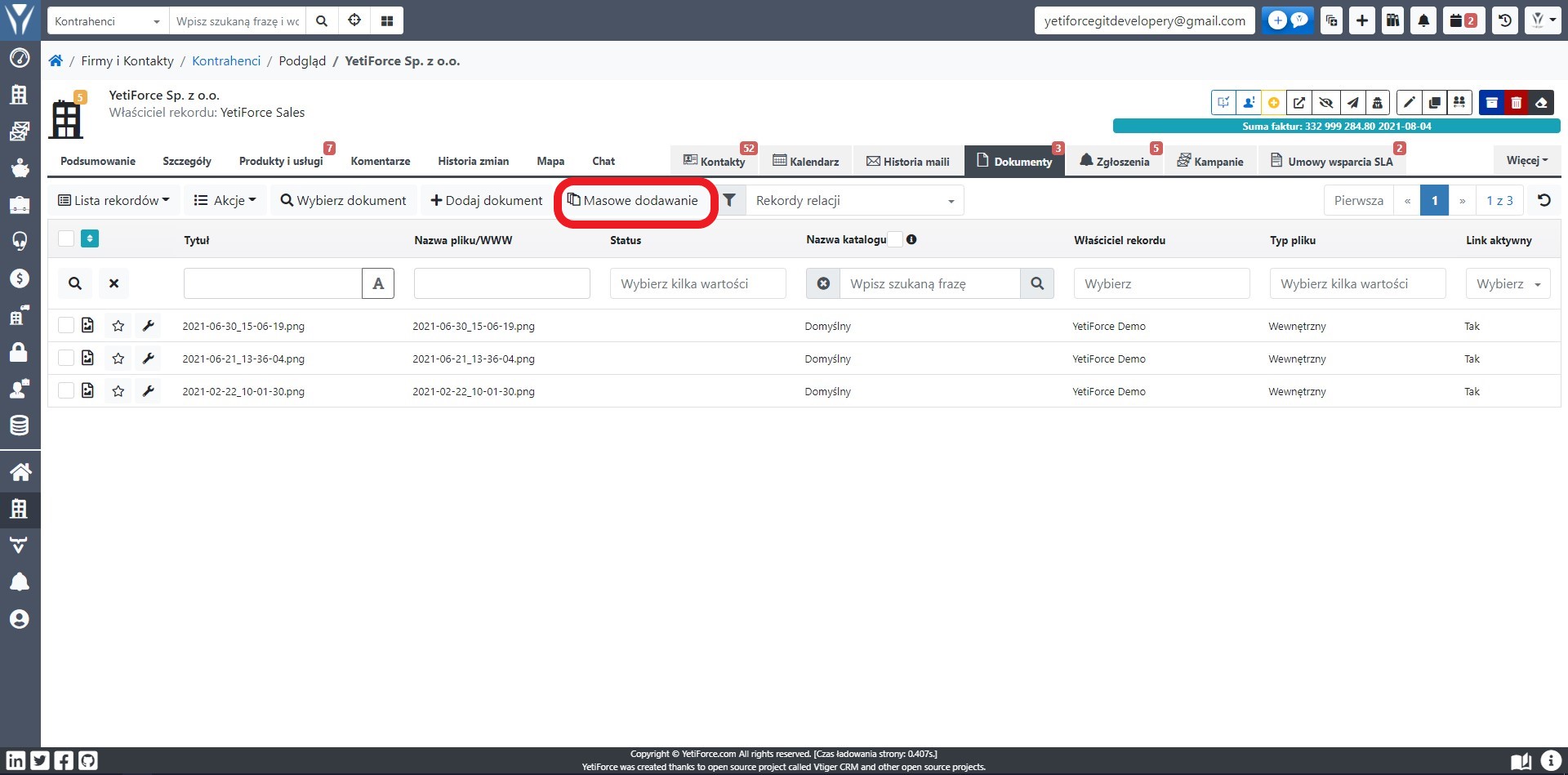This screenshot has width=1568, height=775.
Task: Switch to the Produkty i usługi tab
Action: [x=281, y=161]
